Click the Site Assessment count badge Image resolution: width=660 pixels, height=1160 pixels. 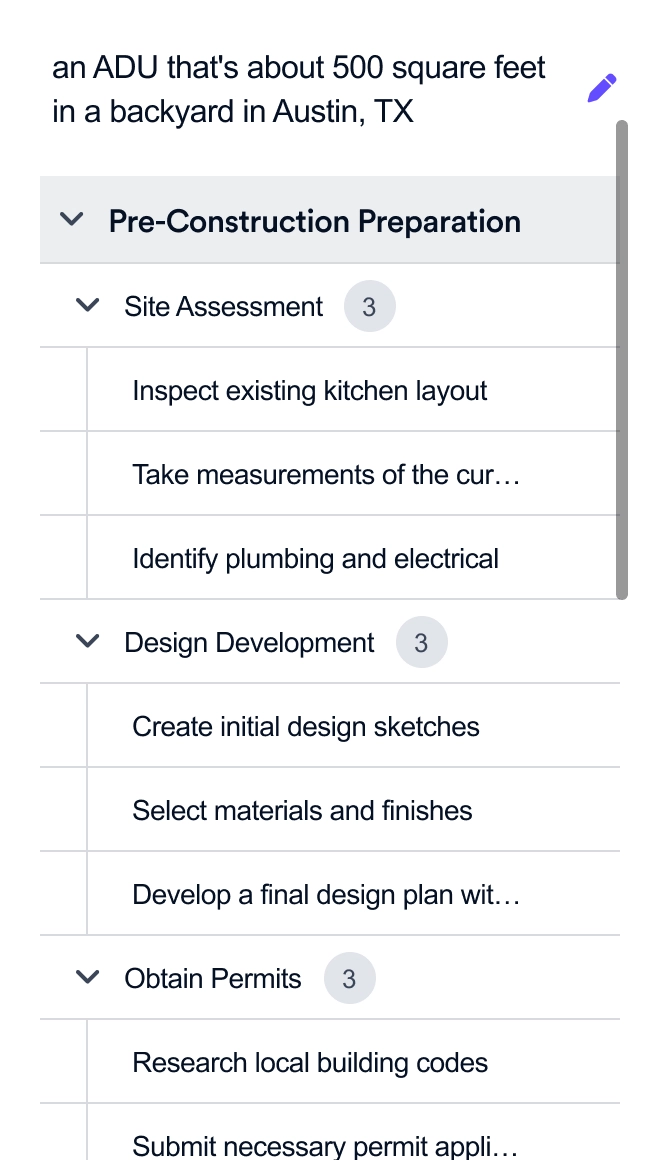tap(369, 306)
